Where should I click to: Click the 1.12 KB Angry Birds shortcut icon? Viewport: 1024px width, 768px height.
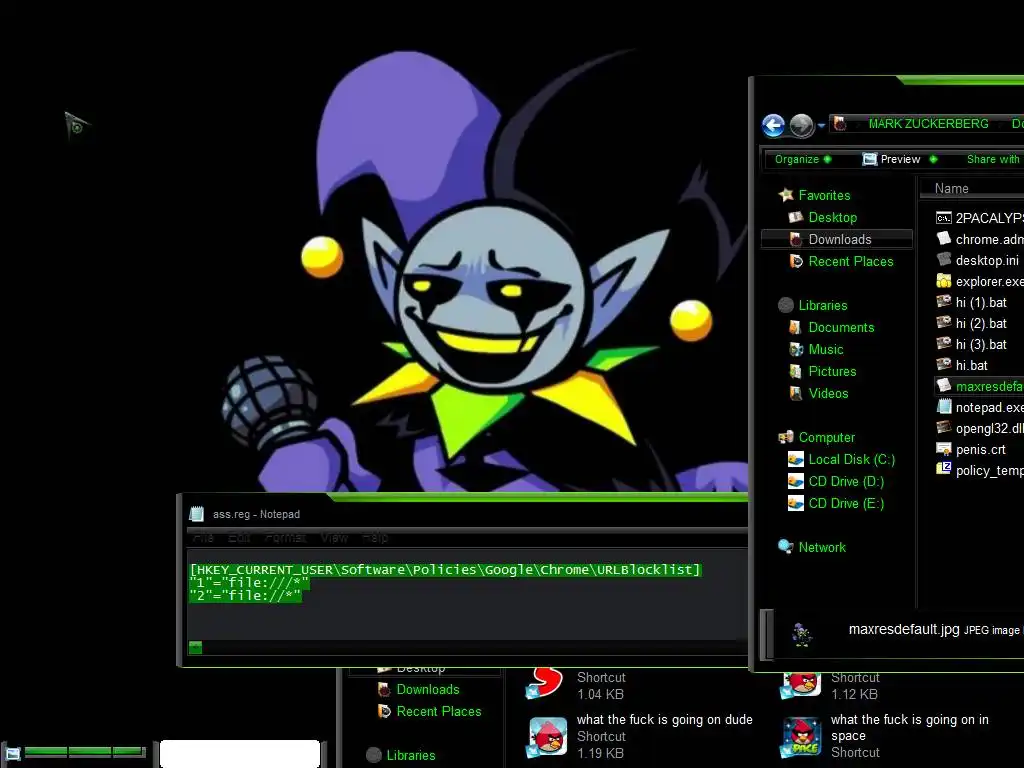coord(801,684)
